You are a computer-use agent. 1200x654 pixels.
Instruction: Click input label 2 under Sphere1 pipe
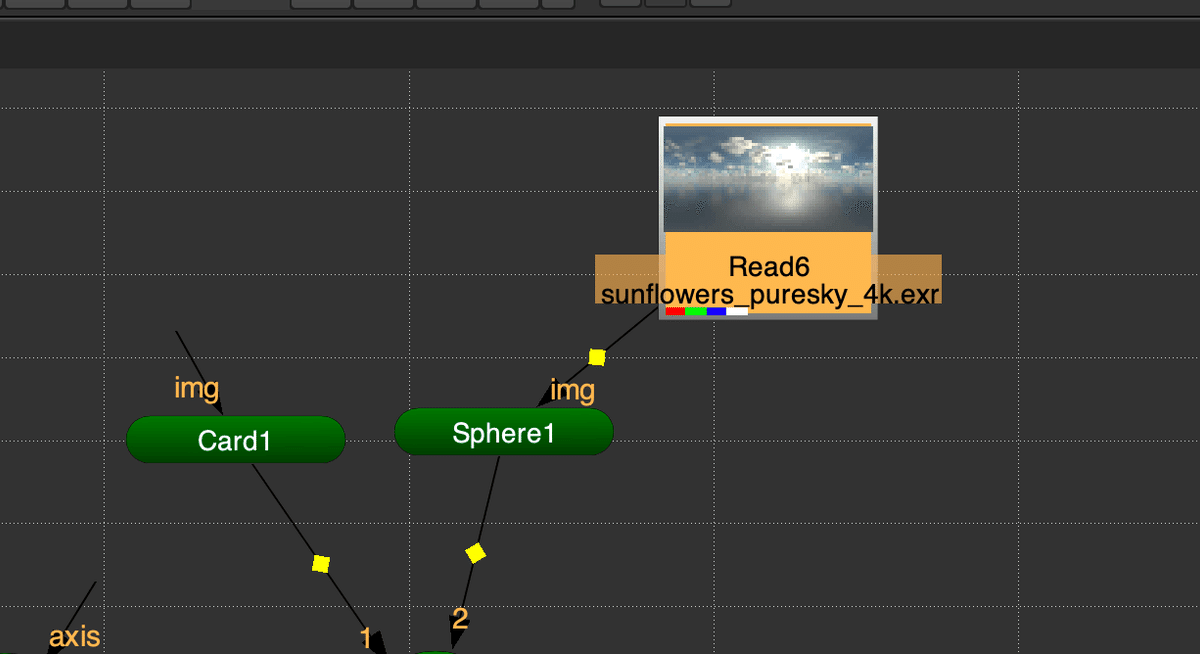click(459, 619)
